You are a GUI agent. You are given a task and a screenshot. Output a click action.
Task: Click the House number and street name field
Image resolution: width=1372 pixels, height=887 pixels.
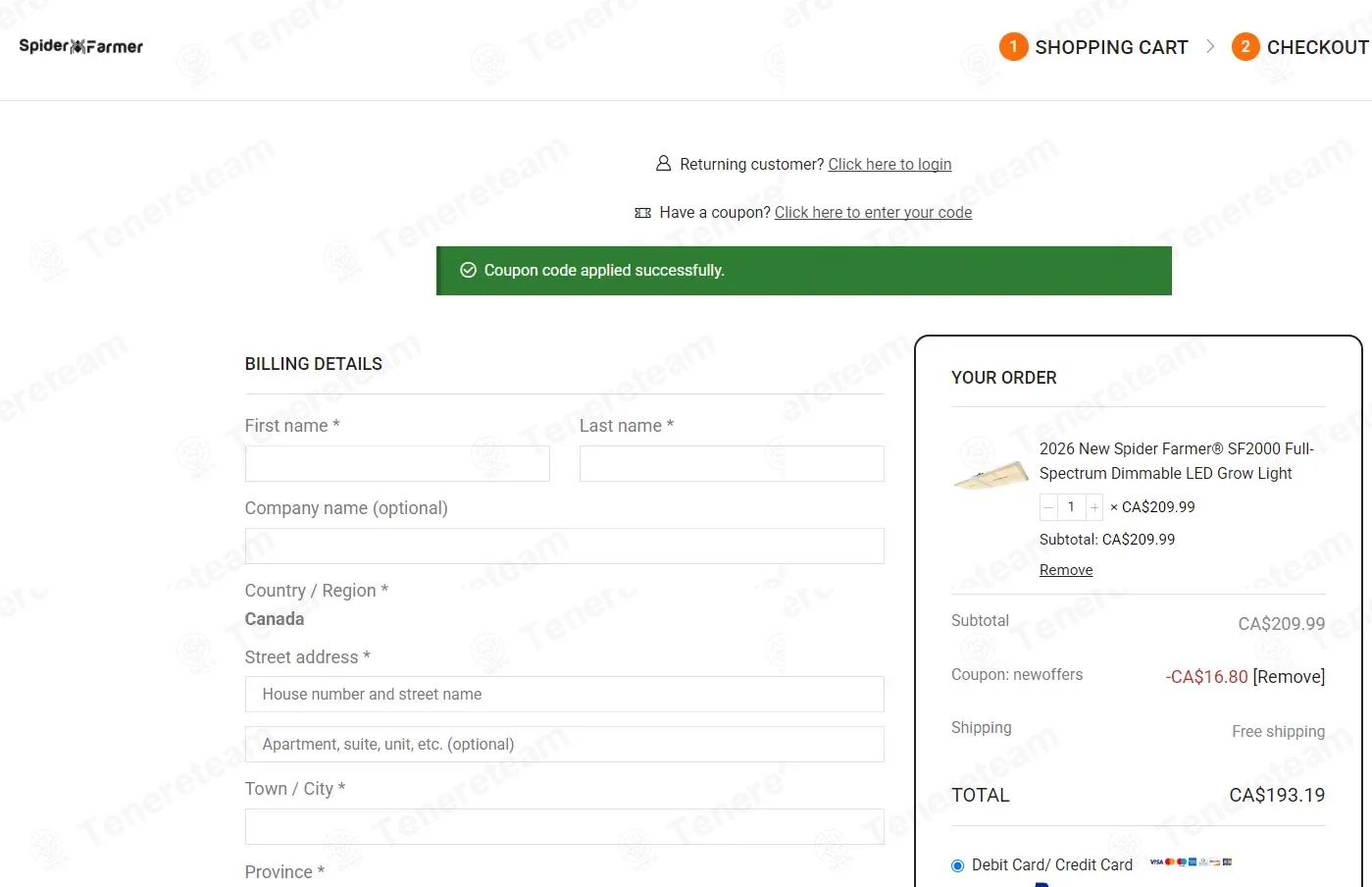(564, 694)
